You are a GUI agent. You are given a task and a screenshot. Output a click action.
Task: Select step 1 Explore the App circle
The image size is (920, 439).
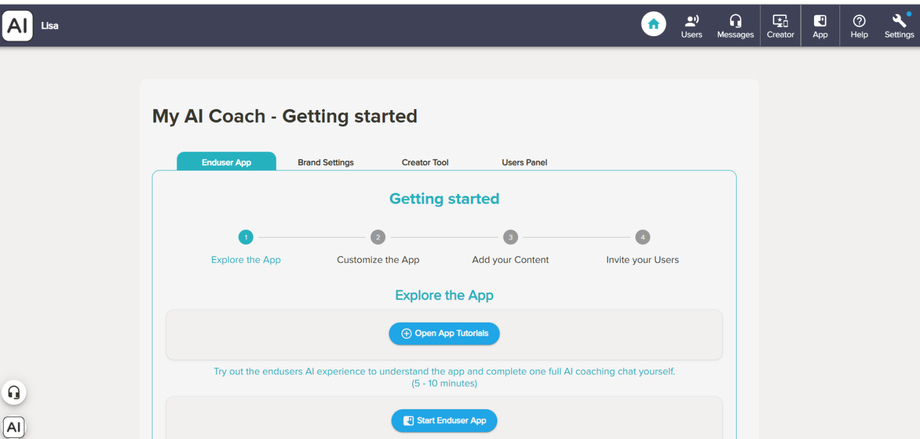pos(246,238)
